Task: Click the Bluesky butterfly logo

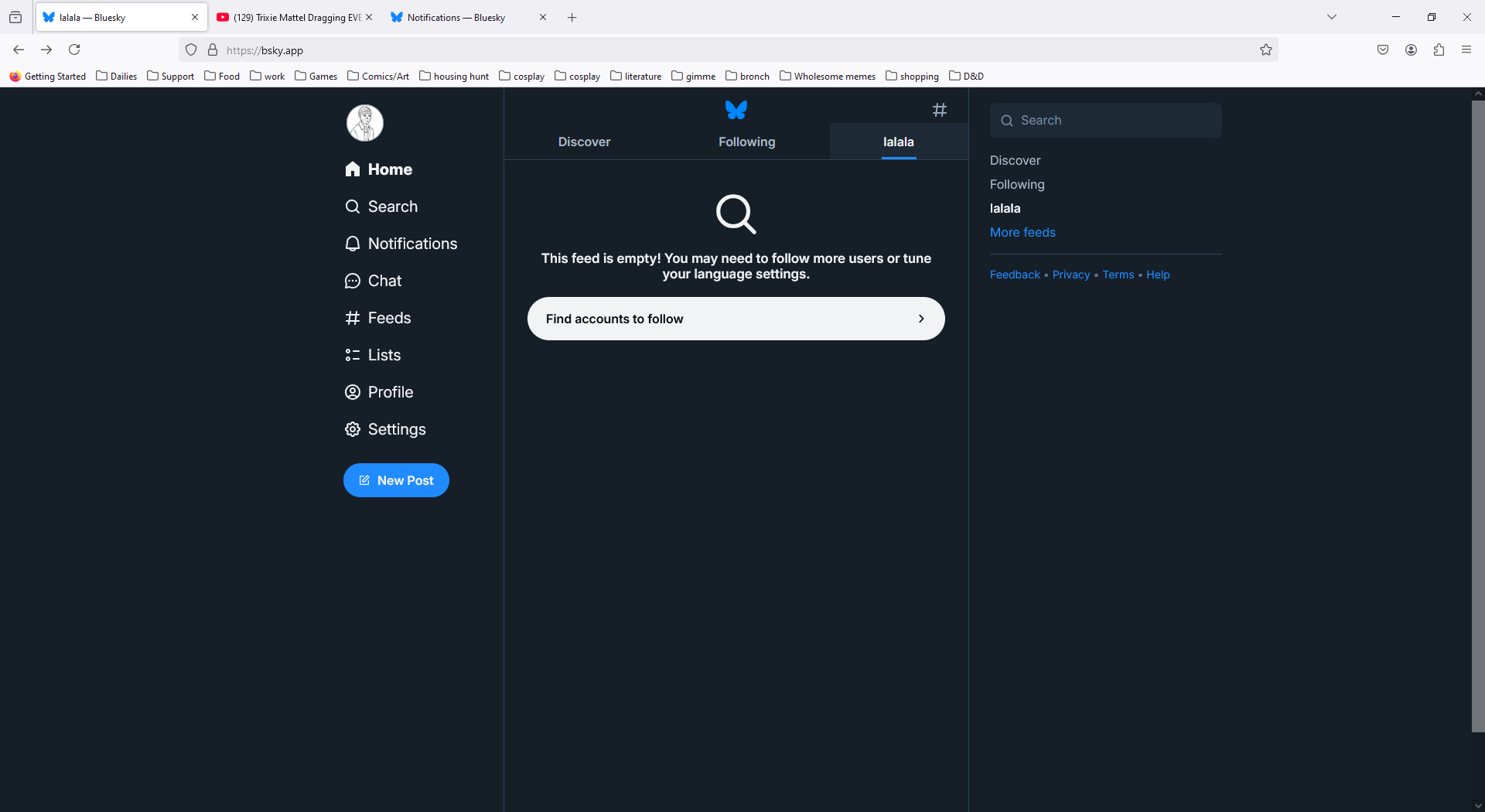Action: pos(736,110)
